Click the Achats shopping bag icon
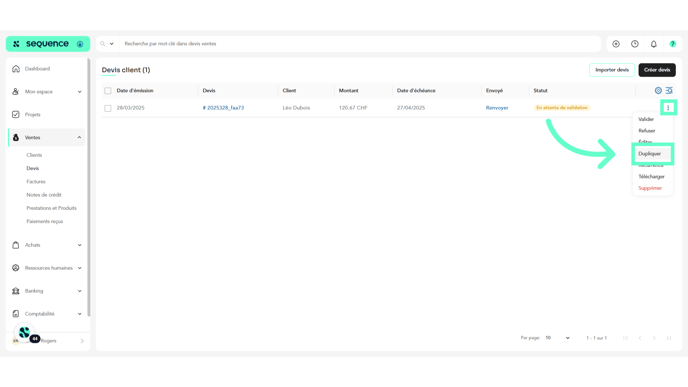Screen dimensions: 688x387 [x=16, y=245]
